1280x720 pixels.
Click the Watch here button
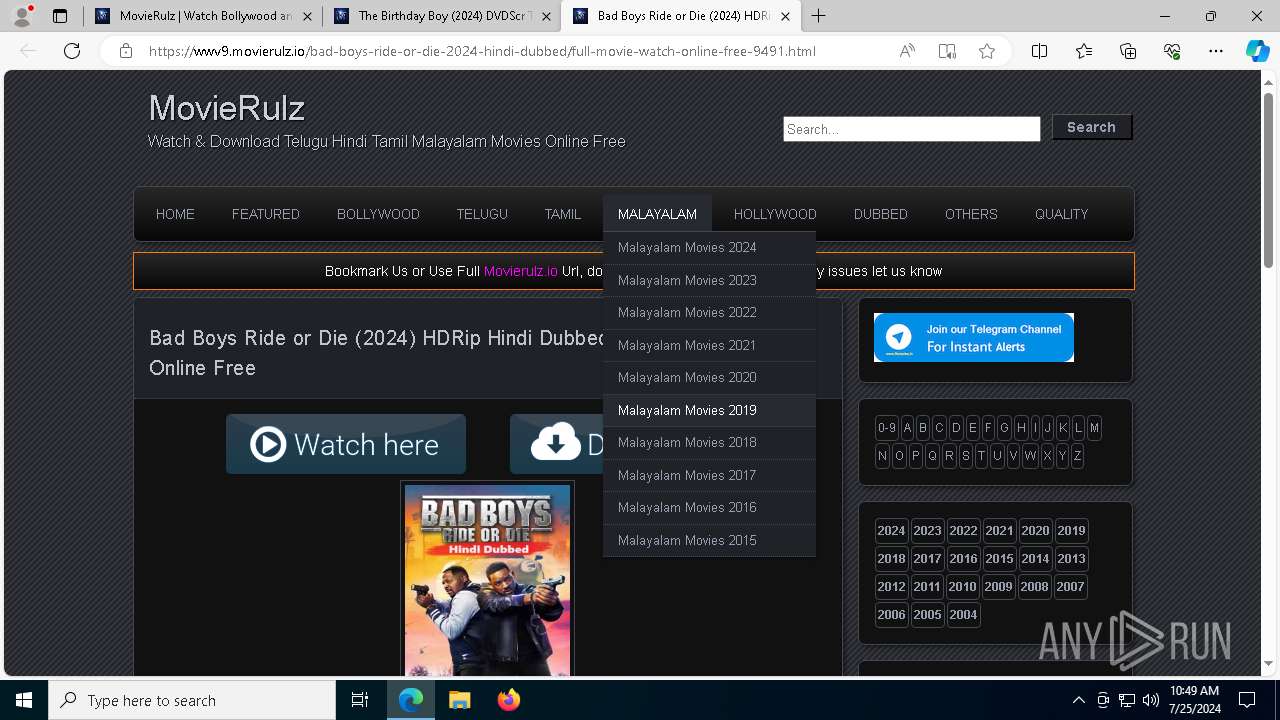pos(346,444)
